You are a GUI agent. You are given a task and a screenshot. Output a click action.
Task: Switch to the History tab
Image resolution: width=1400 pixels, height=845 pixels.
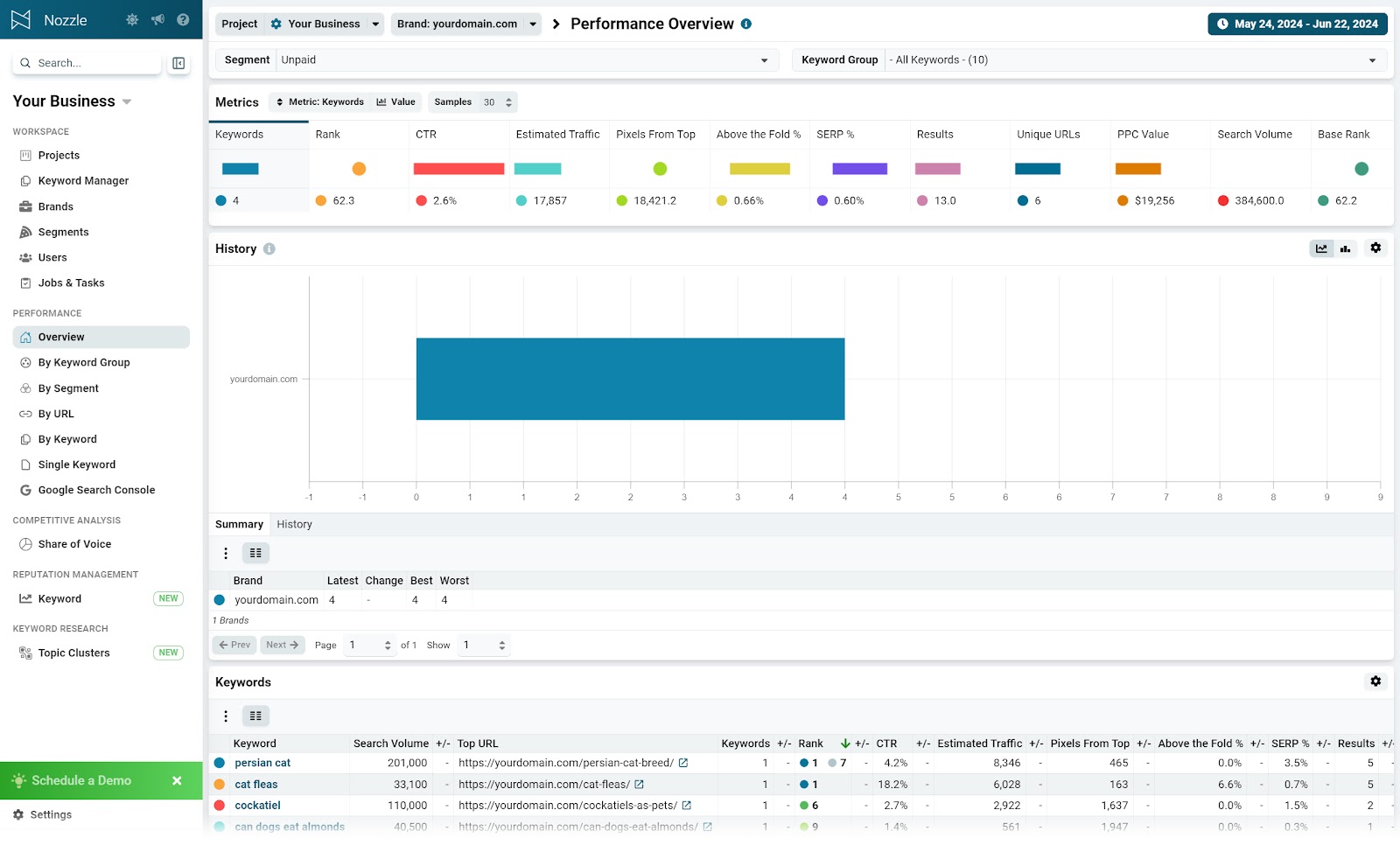click(x=294, y=524)
